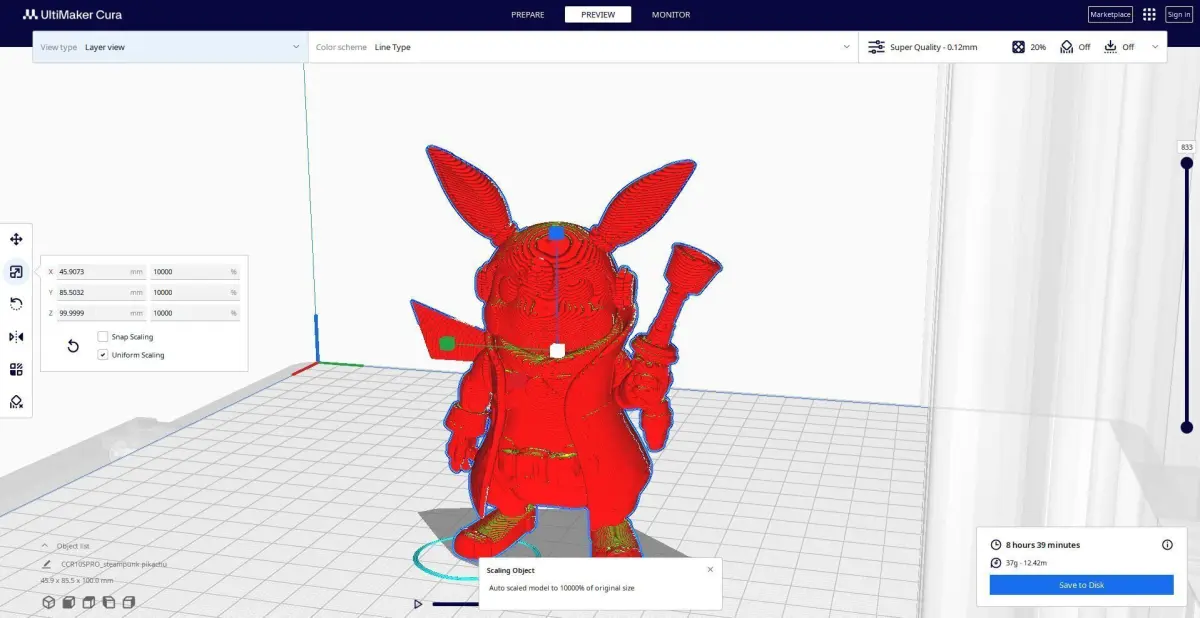Click the UltiMaker Cura logo
Viewport: 1200px width, 618px height.
(x=73, y=15)
